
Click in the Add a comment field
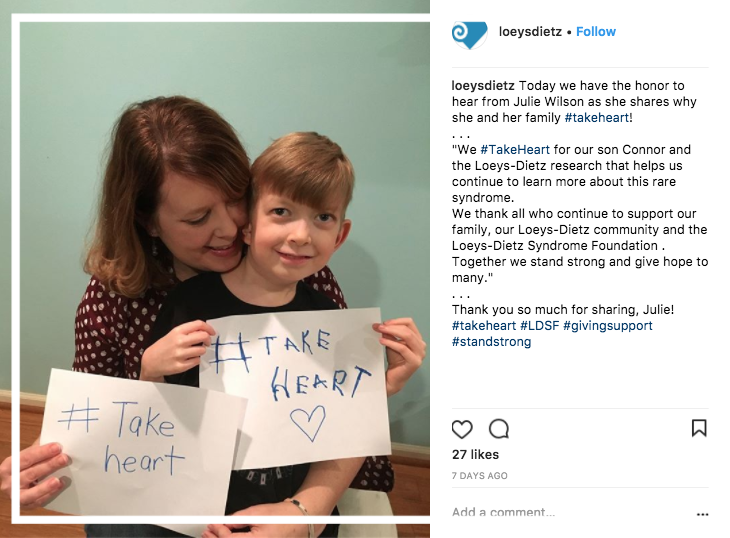pos(572,512)
